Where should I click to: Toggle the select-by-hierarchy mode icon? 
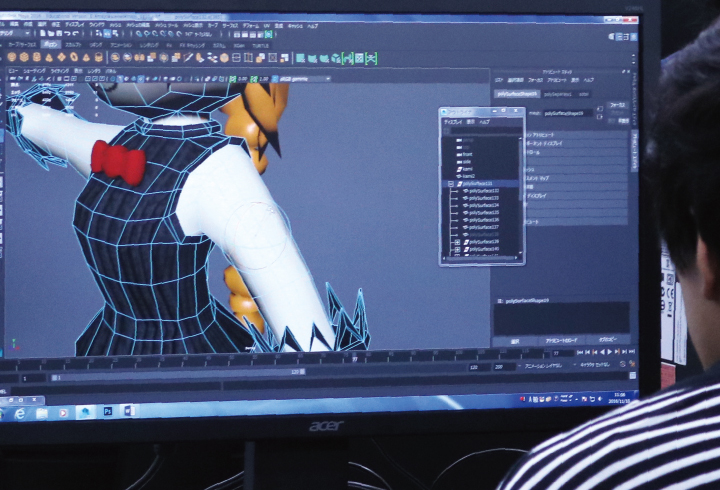tap(99, 34)
